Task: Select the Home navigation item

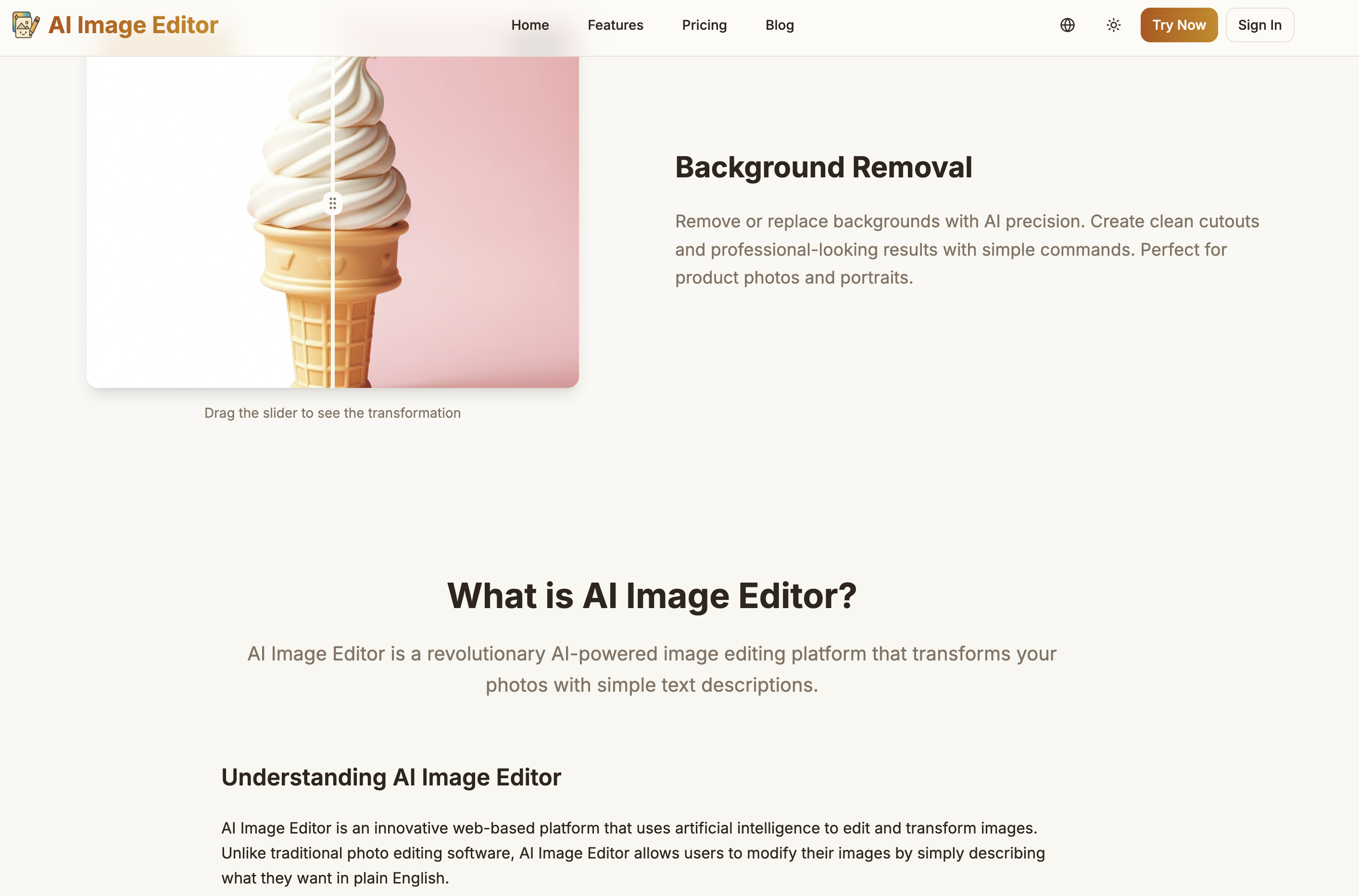Action: 529,25
